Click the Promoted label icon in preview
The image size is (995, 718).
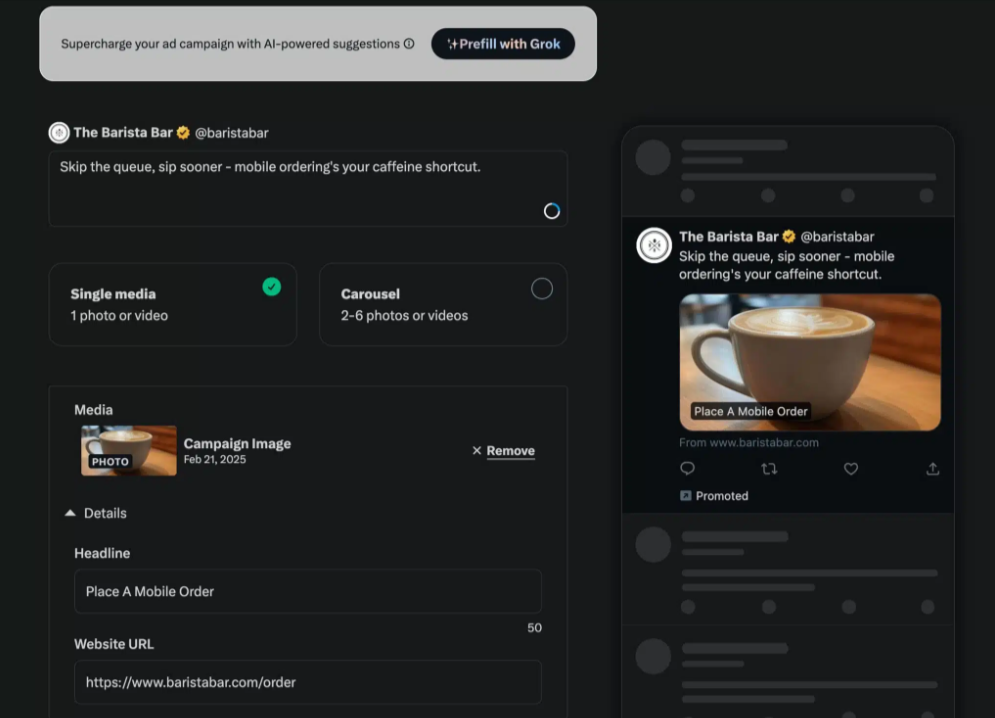(686, 496)
